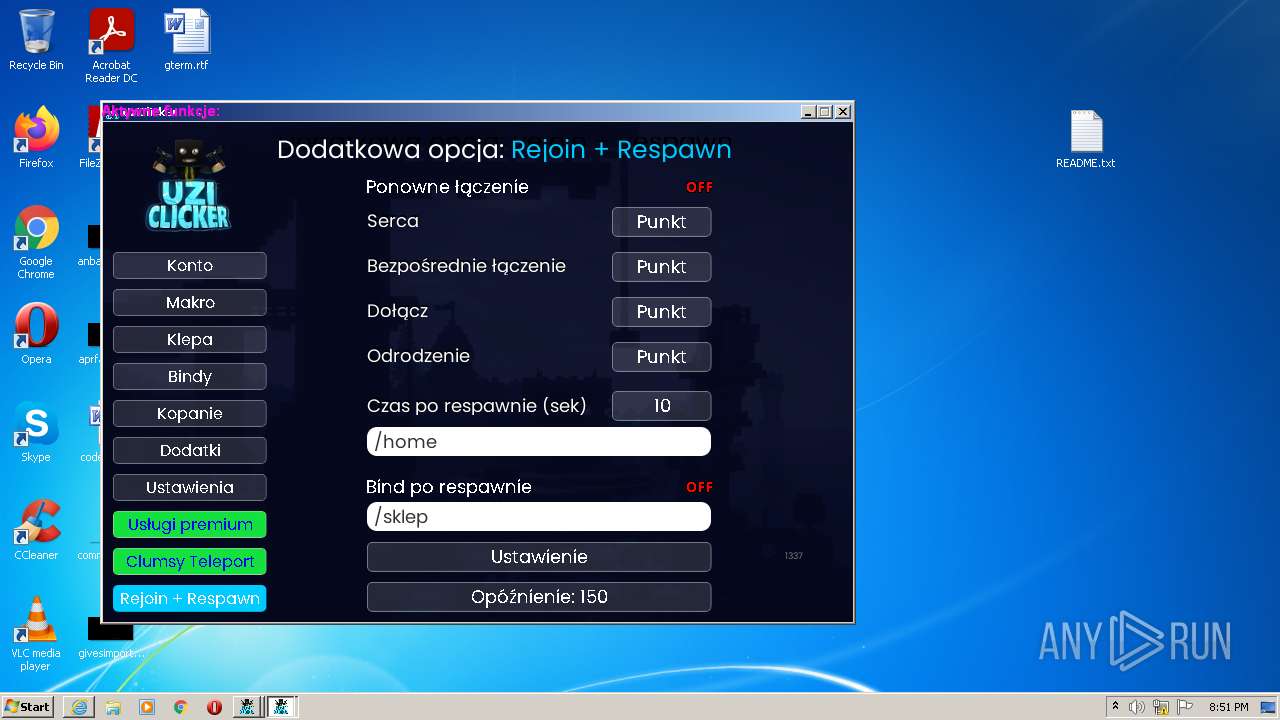Viewport: 1280px width, 720px height.
Task: Switch to first Uzi Clicker taskbar window
Action: 246,707
